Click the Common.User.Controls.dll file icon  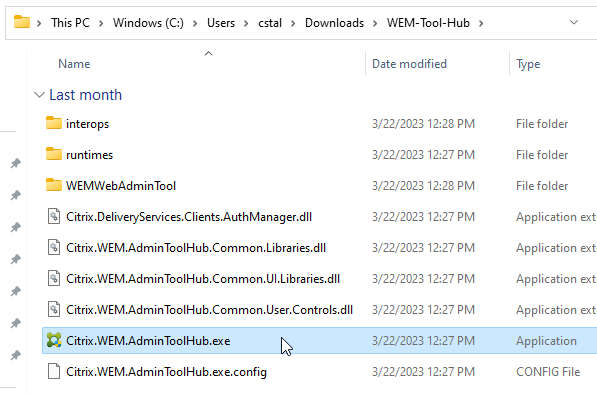[54, 309]
